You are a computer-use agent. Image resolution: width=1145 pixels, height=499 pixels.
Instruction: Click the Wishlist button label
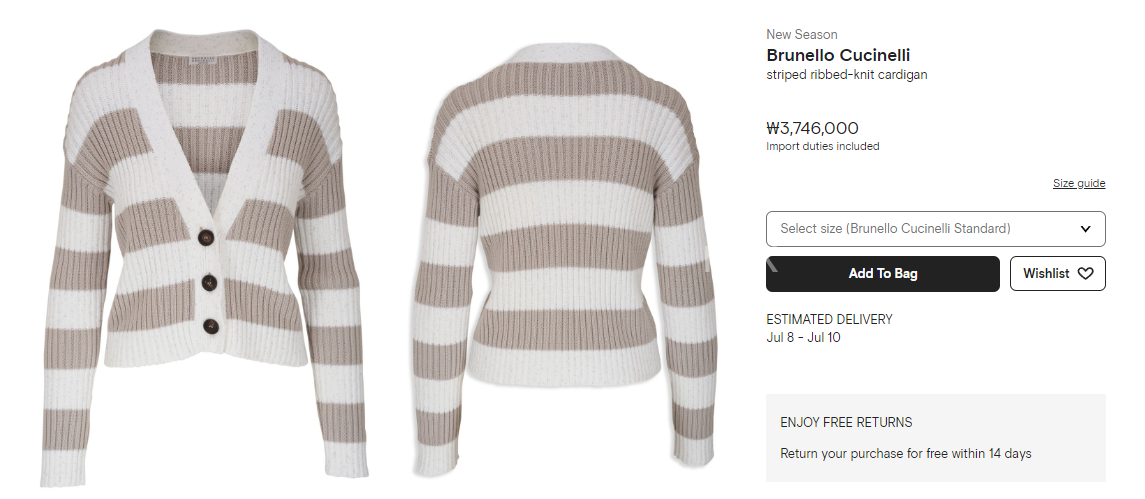tap(1046, 273)
